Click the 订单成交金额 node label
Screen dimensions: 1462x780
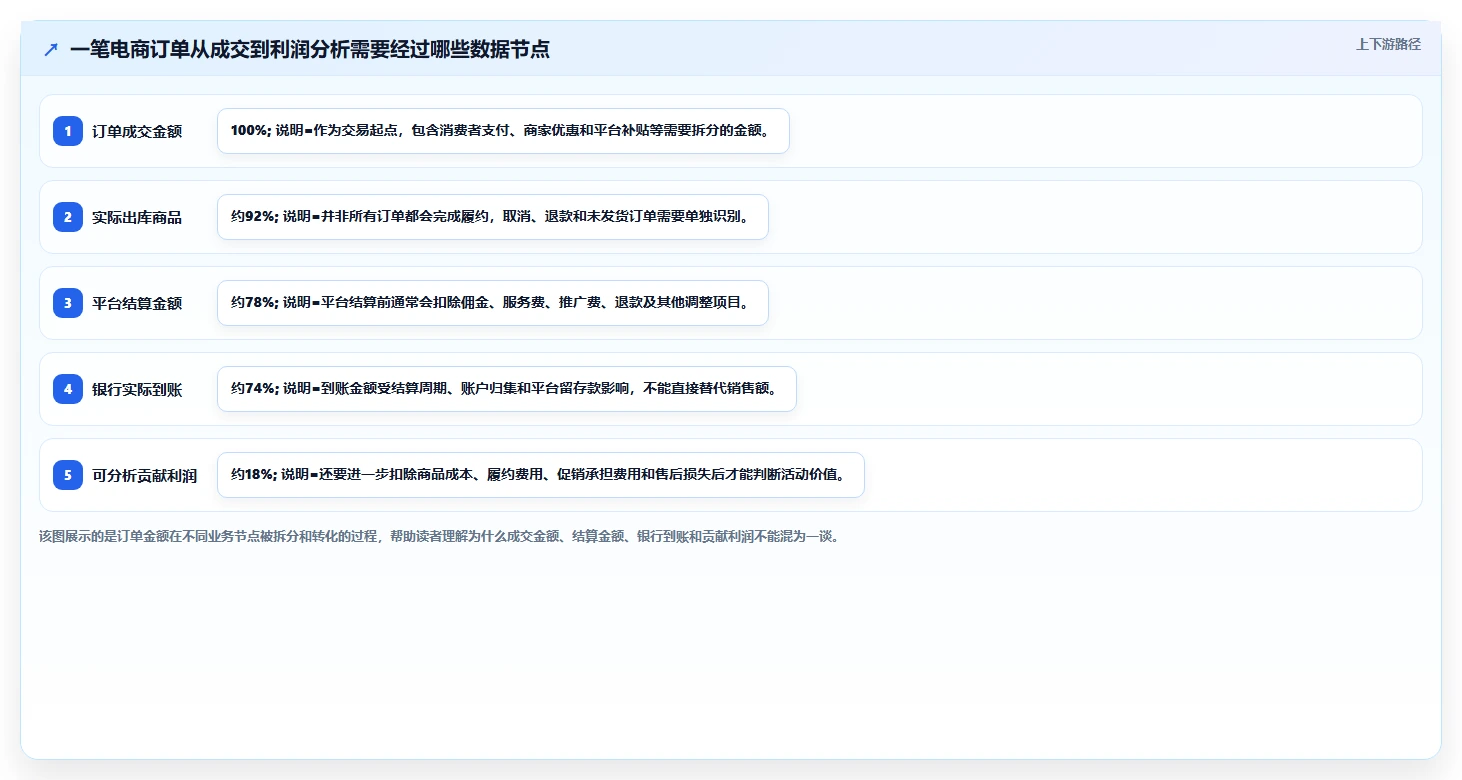click(x=137, y=131)
